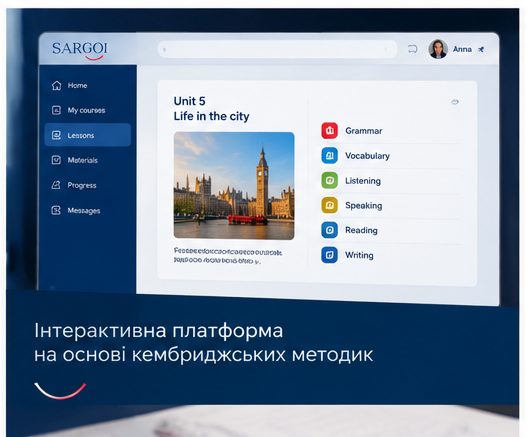Open the Home icon in sidebar
Image resolution: width=527 pixels, height=437 pixels.
[56, 85]
